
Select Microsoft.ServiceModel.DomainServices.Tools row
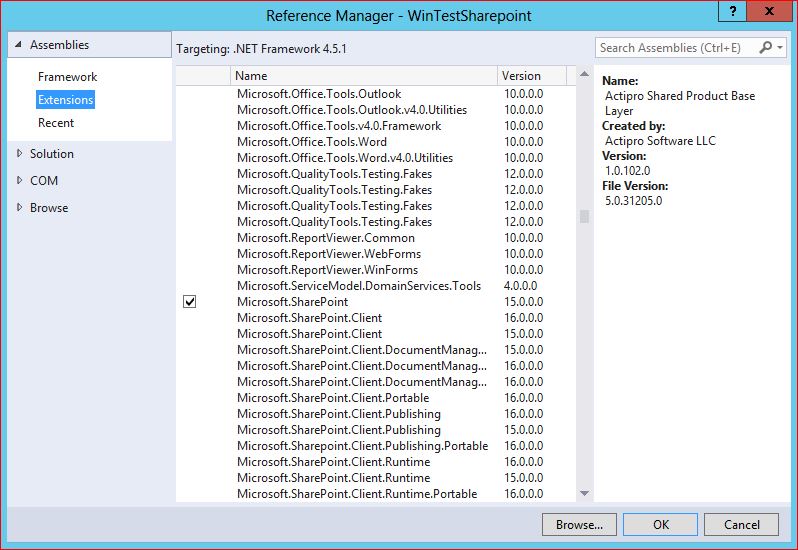pos(376,286)
